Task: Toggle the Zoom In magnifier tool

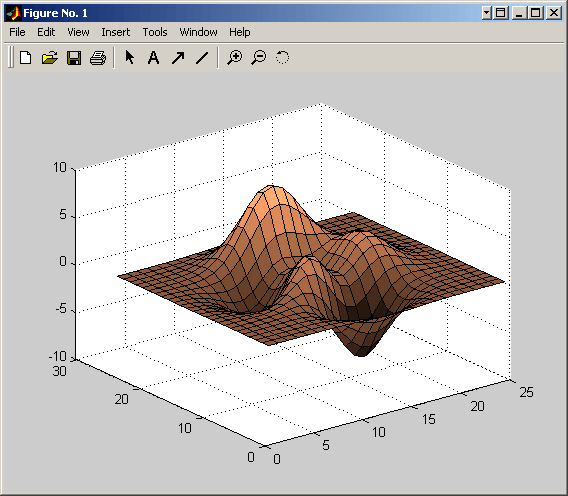Action: [x=235, y=57]
